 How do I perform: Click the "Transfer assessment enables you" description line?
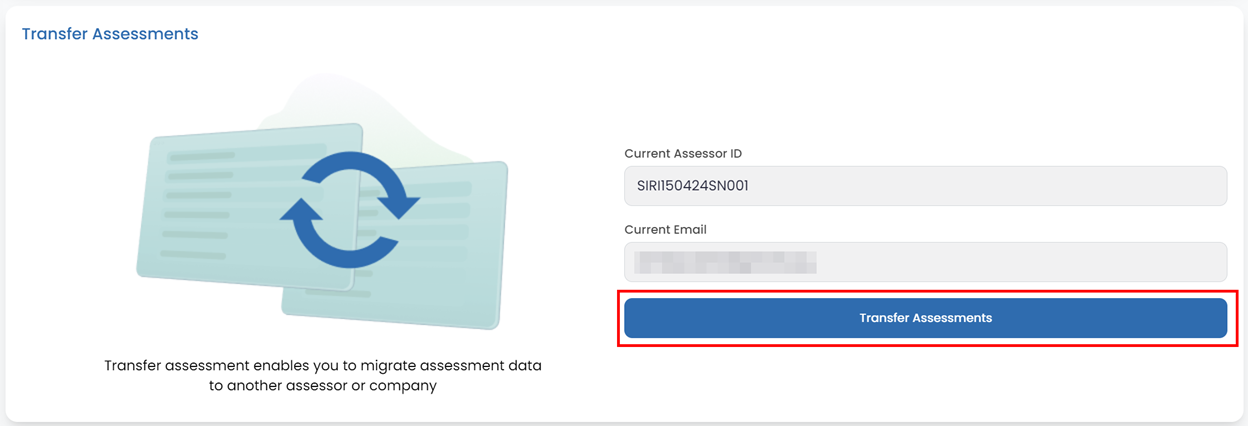click(323, 366)
